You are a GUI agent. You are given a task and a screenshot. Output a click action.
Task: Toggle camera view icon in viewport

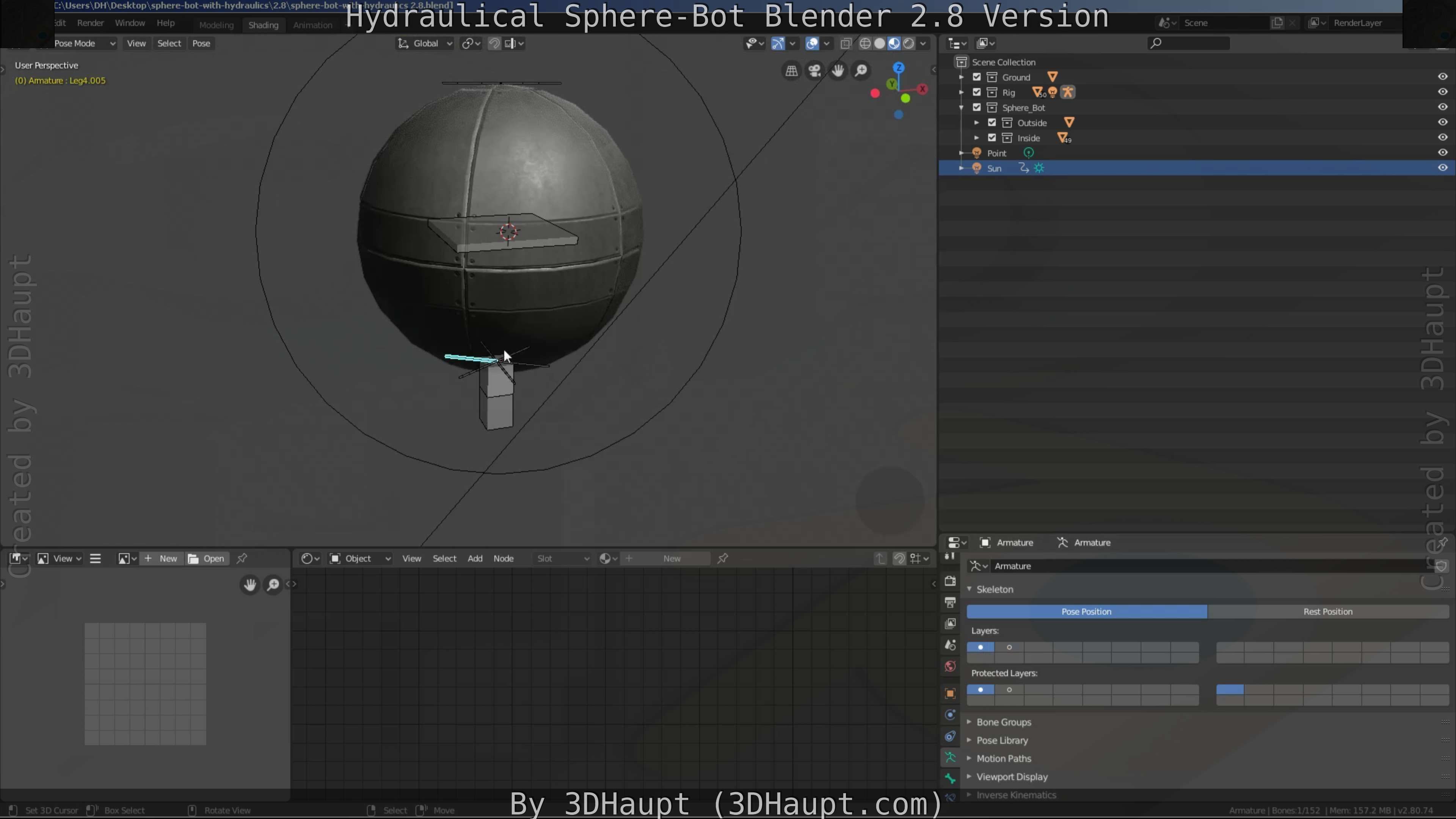coord(814,71)
